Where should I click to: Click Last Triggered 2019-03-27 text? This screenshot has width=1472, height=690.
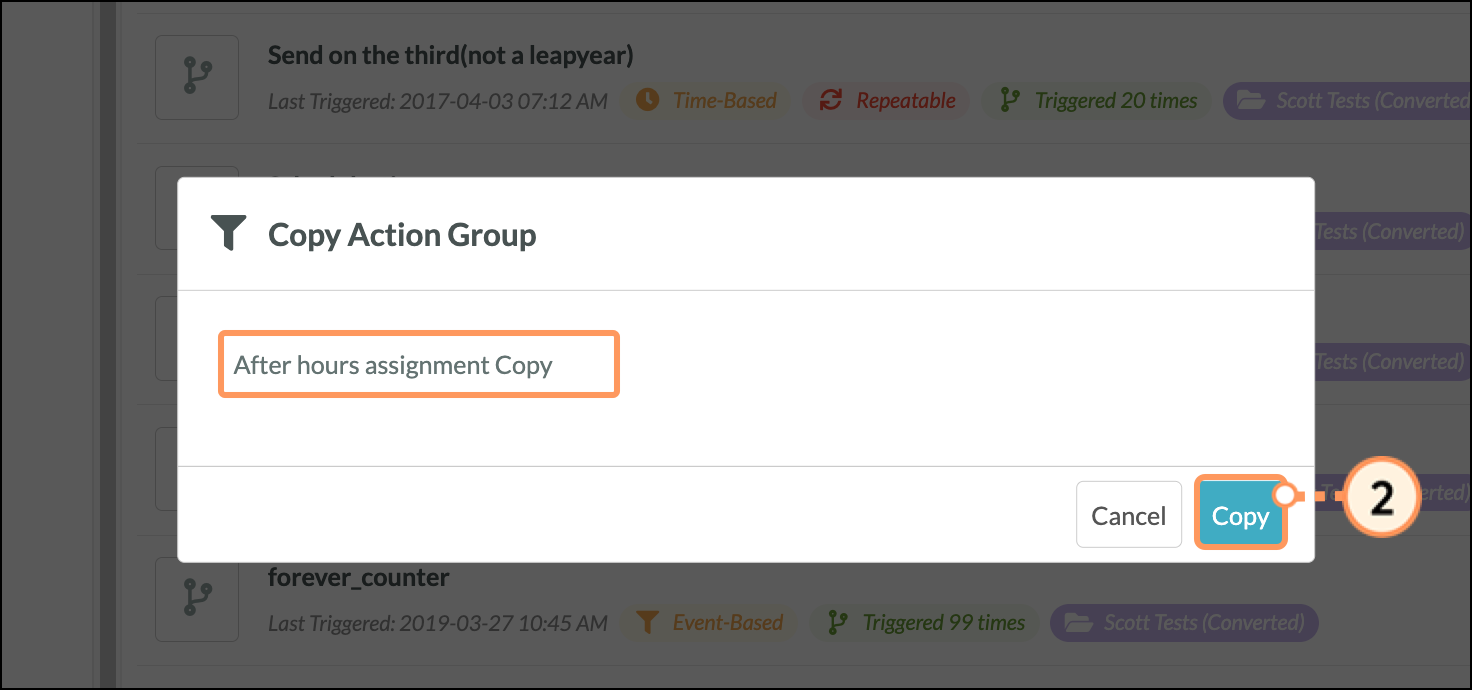(438, 622)
